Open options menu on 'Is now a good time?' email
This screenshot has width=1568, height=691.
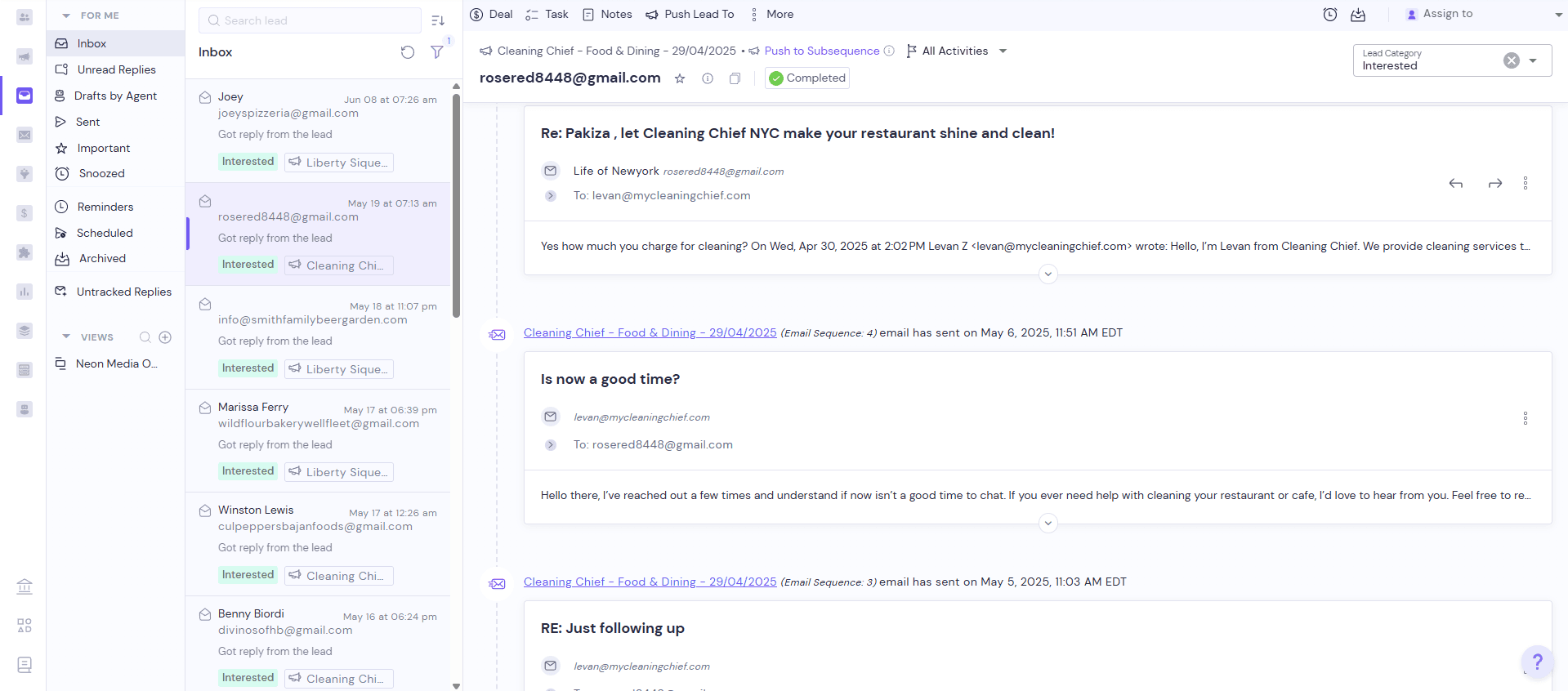click(1526, 419)
